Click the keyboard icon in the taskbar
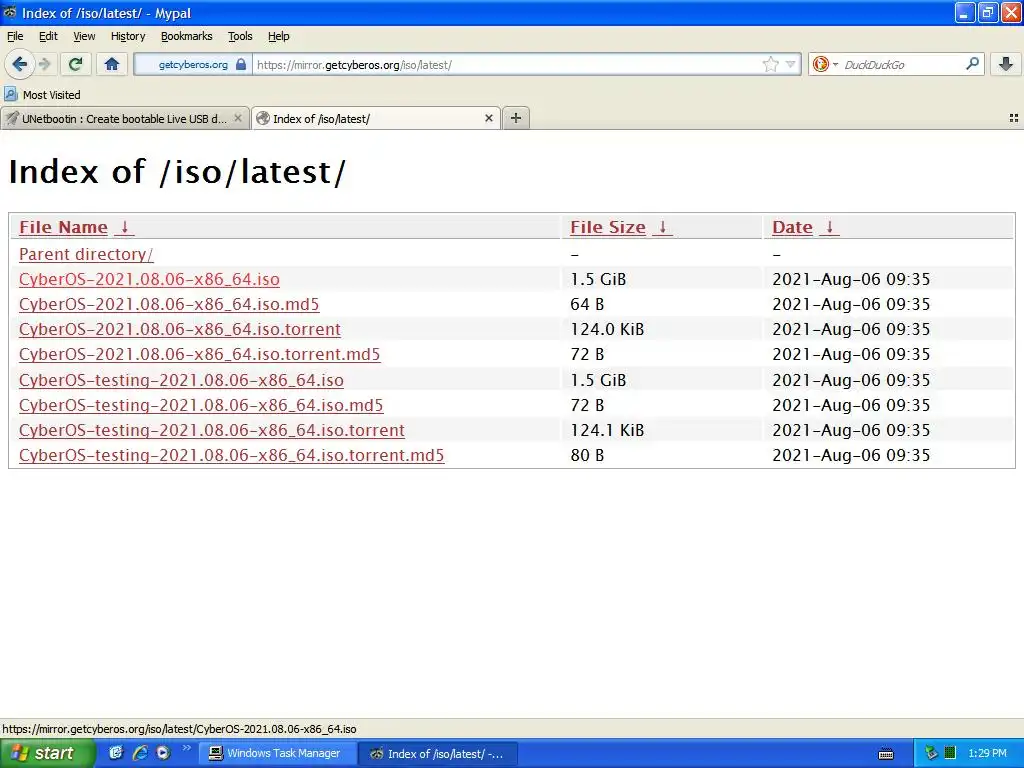1024x768 pixels. (886, 754)
